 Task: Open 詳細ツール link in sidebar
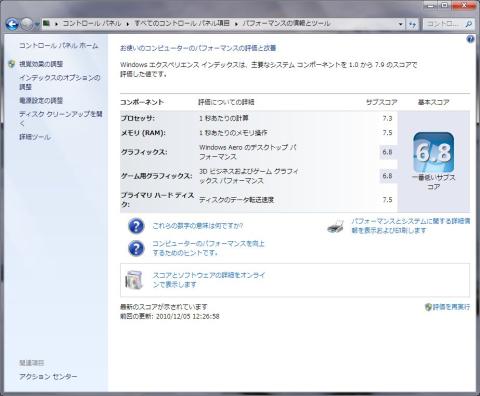pos(35,137)
